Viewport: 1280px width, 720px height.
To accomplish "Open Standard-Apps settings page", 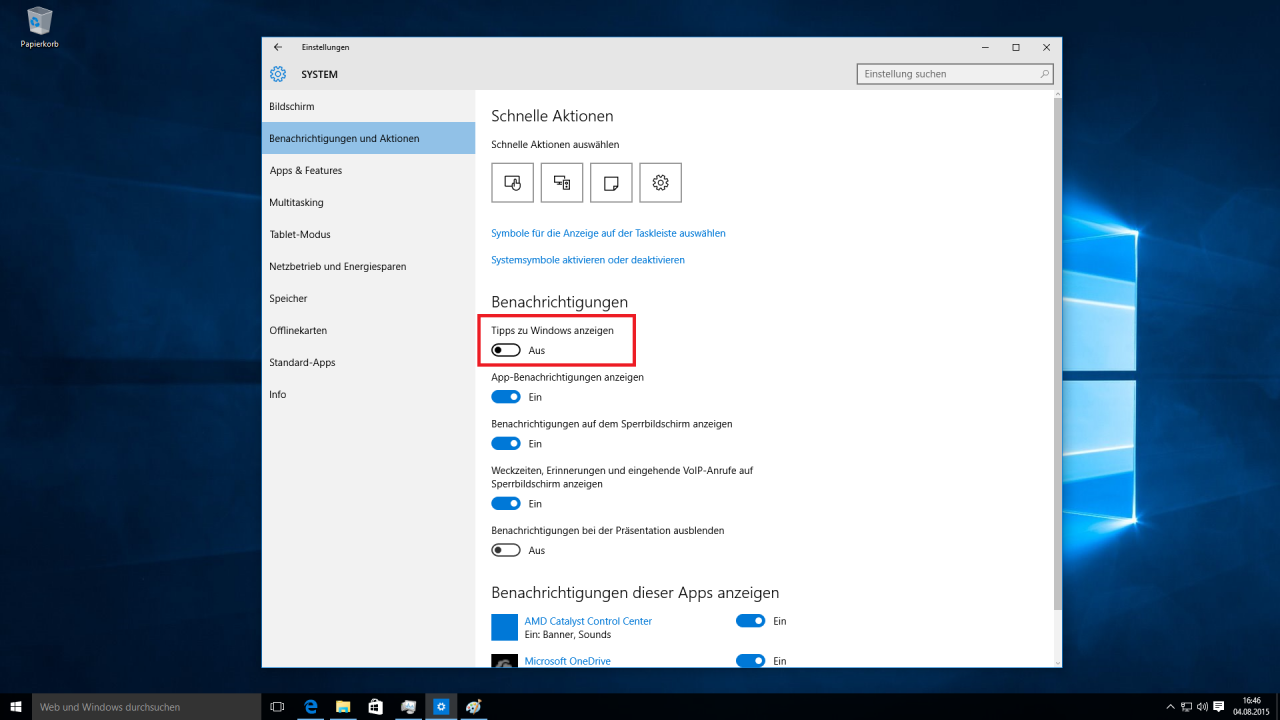I will [368, 362].
